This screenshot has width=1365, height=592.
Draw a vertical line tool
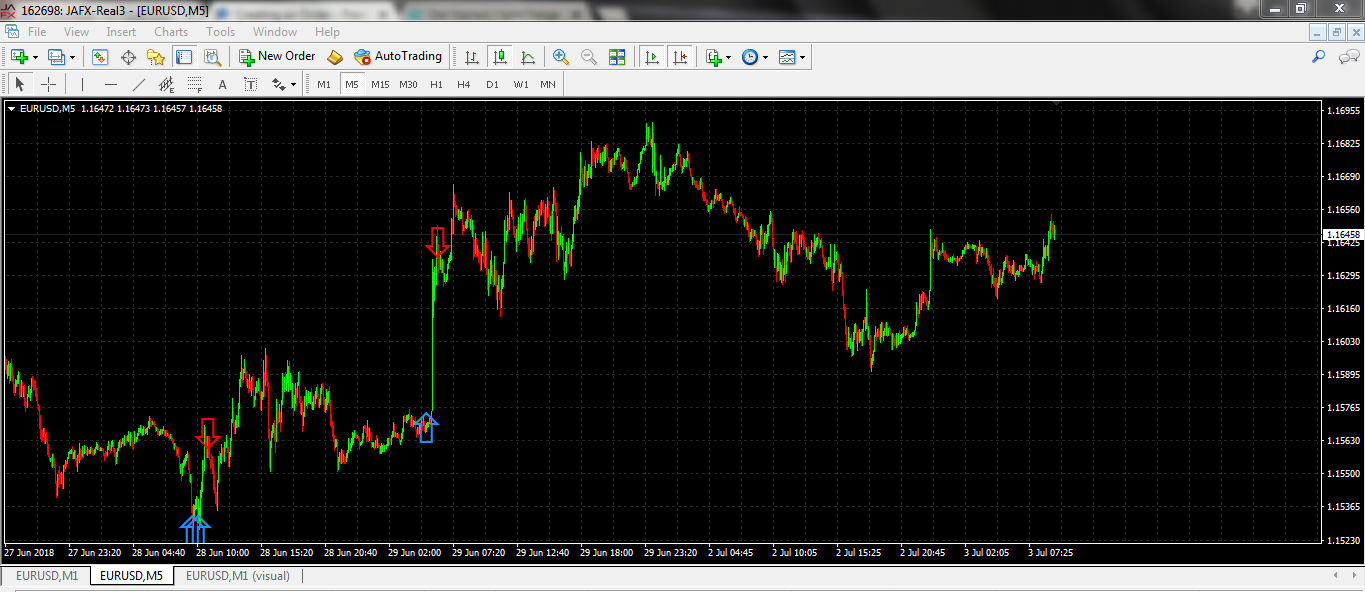[x=82, y=85]
